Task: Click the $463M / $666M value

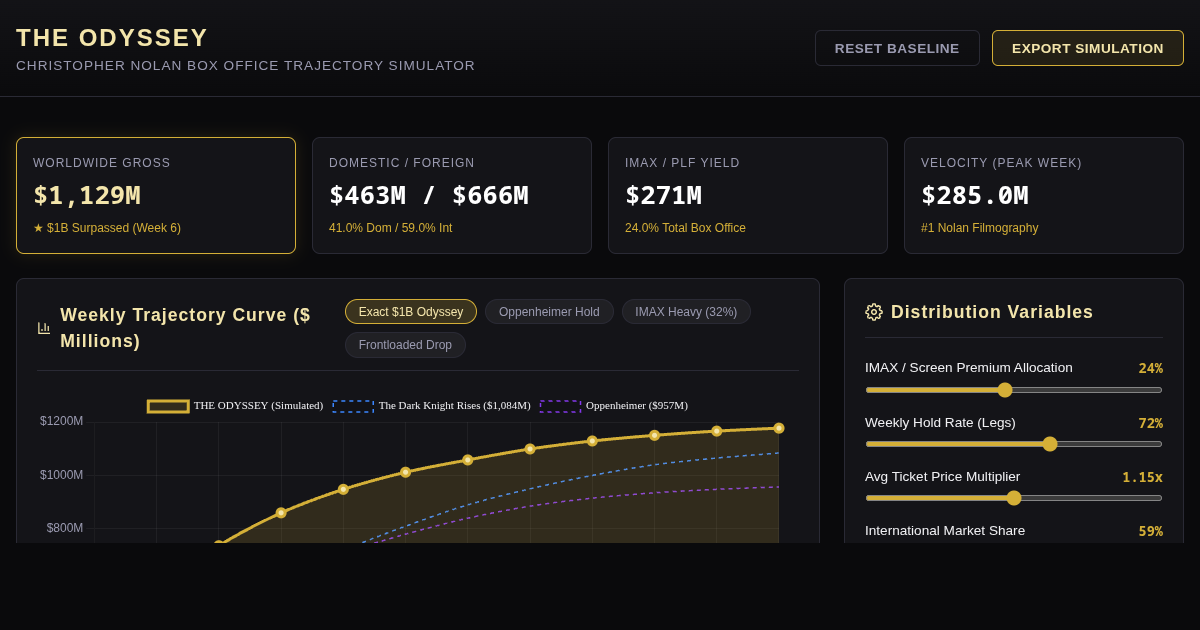Action: (x=429, y=195)
